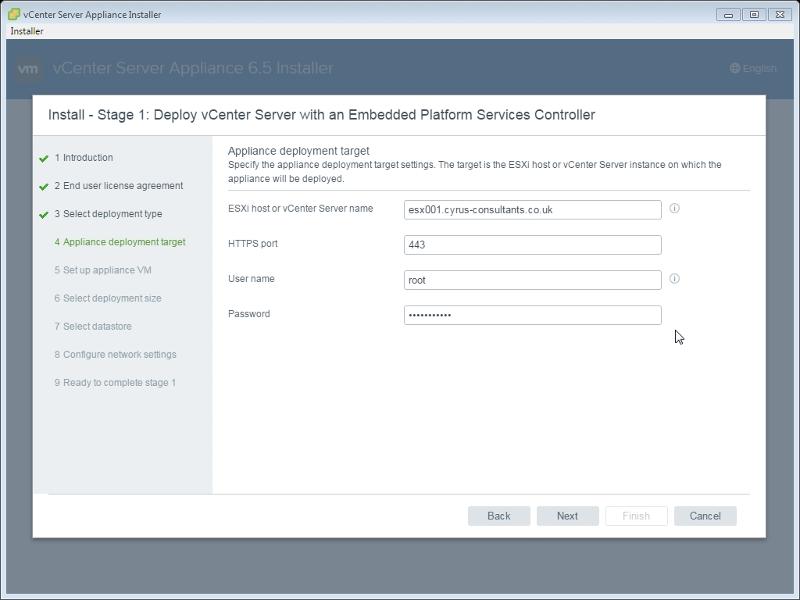The height and width of the screenshot is (600, 800).
Task: Select step 9 Ready to complete stage 1
Action: 115,382
